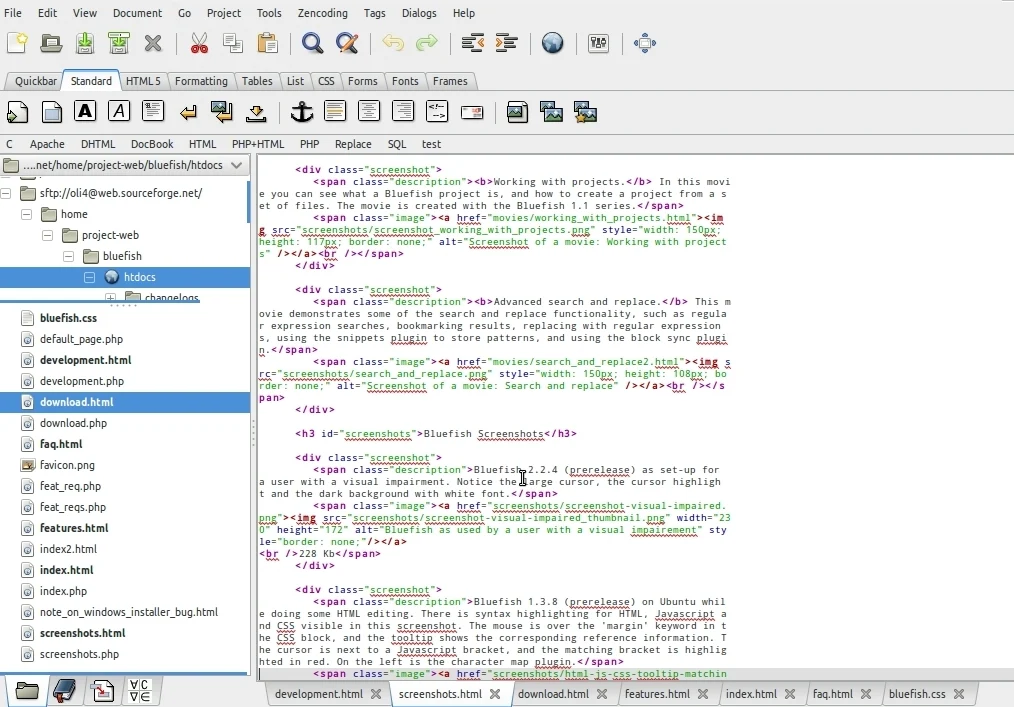Select note_on_windows_installer_bug.html in file list
This screenshot has height=707, width=1014.
(129, 612)
